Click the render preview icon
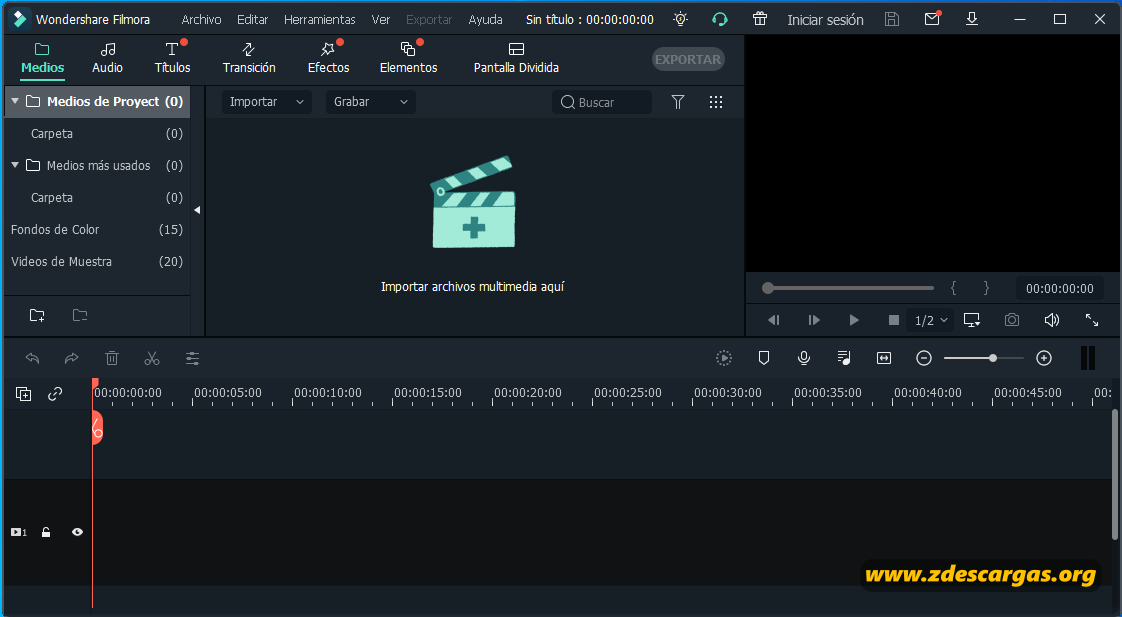This screenshot has height=617, width=1122. click(724, 358)
